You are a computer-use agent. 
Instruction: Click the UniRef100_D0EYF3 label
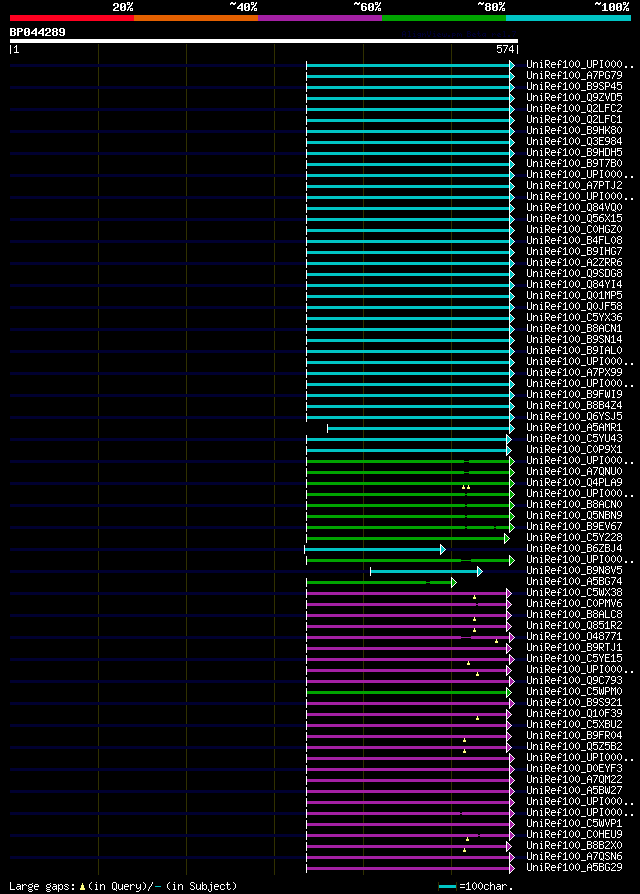coord(574,769)
